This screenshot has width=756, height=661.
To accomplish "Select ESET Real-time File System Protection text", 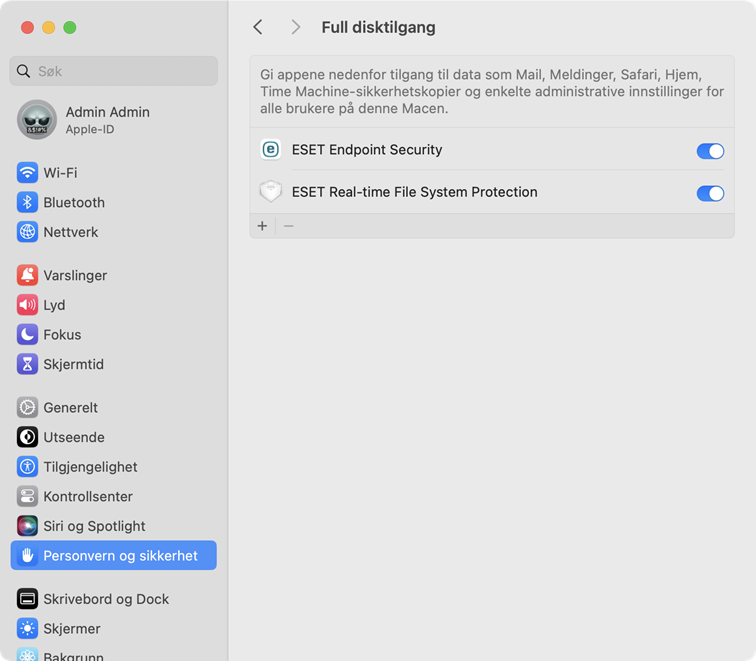I will (x=415, y=192).
